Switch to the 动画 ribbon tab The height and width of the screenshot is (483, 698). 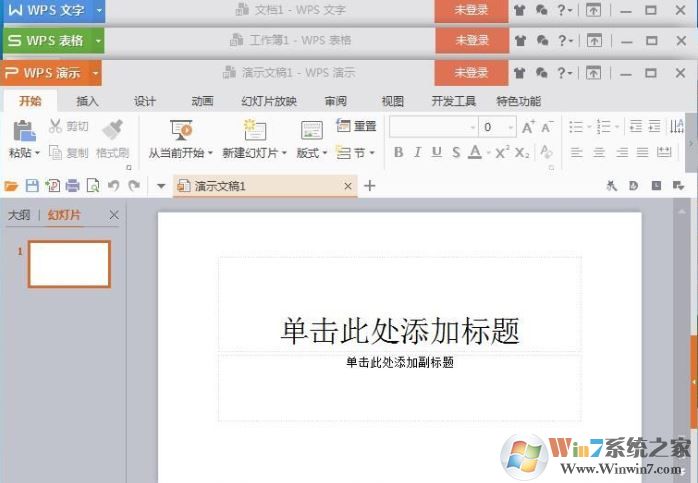pos(203,101)
